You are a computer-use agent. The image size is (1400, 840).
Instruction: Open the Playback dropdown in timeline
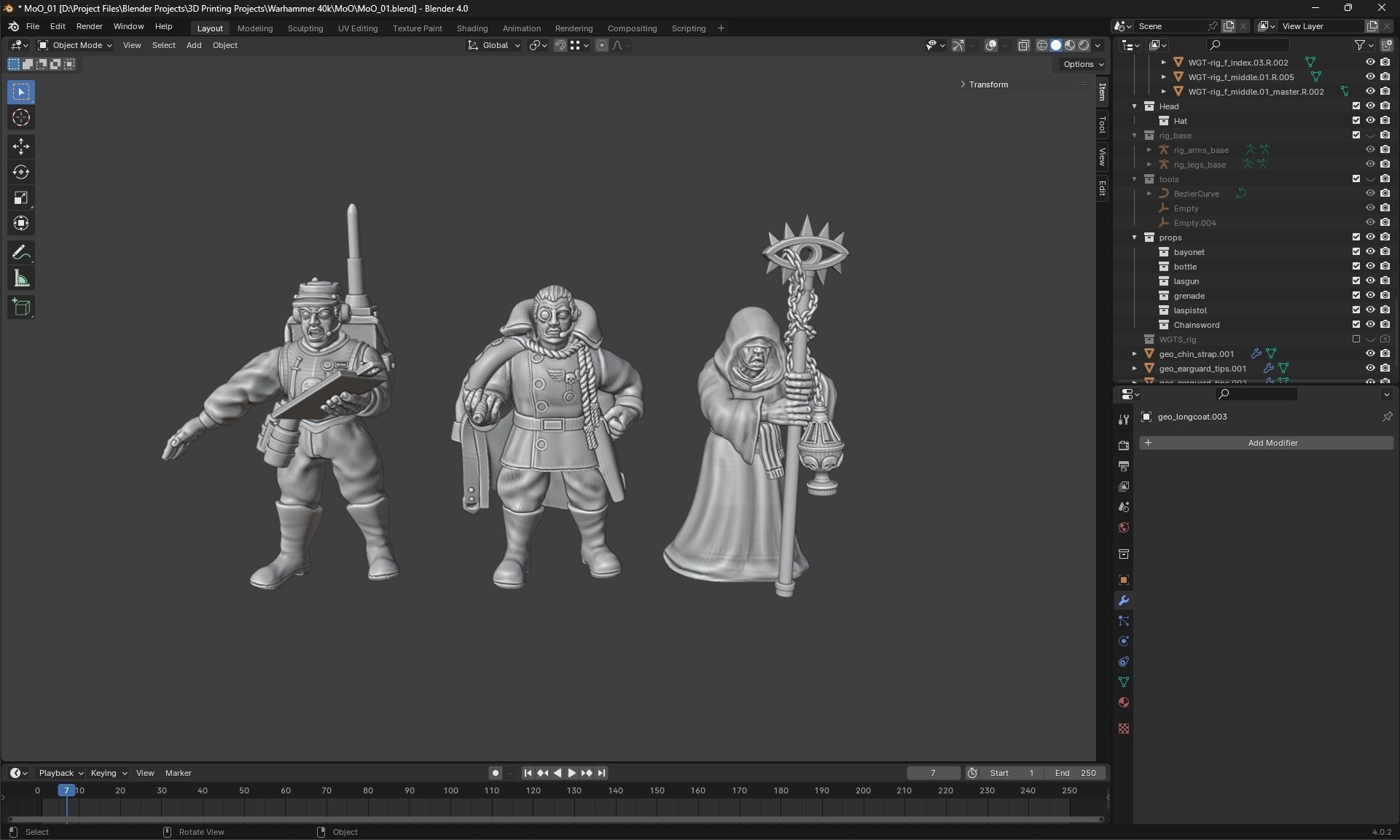tap(60, 773)
